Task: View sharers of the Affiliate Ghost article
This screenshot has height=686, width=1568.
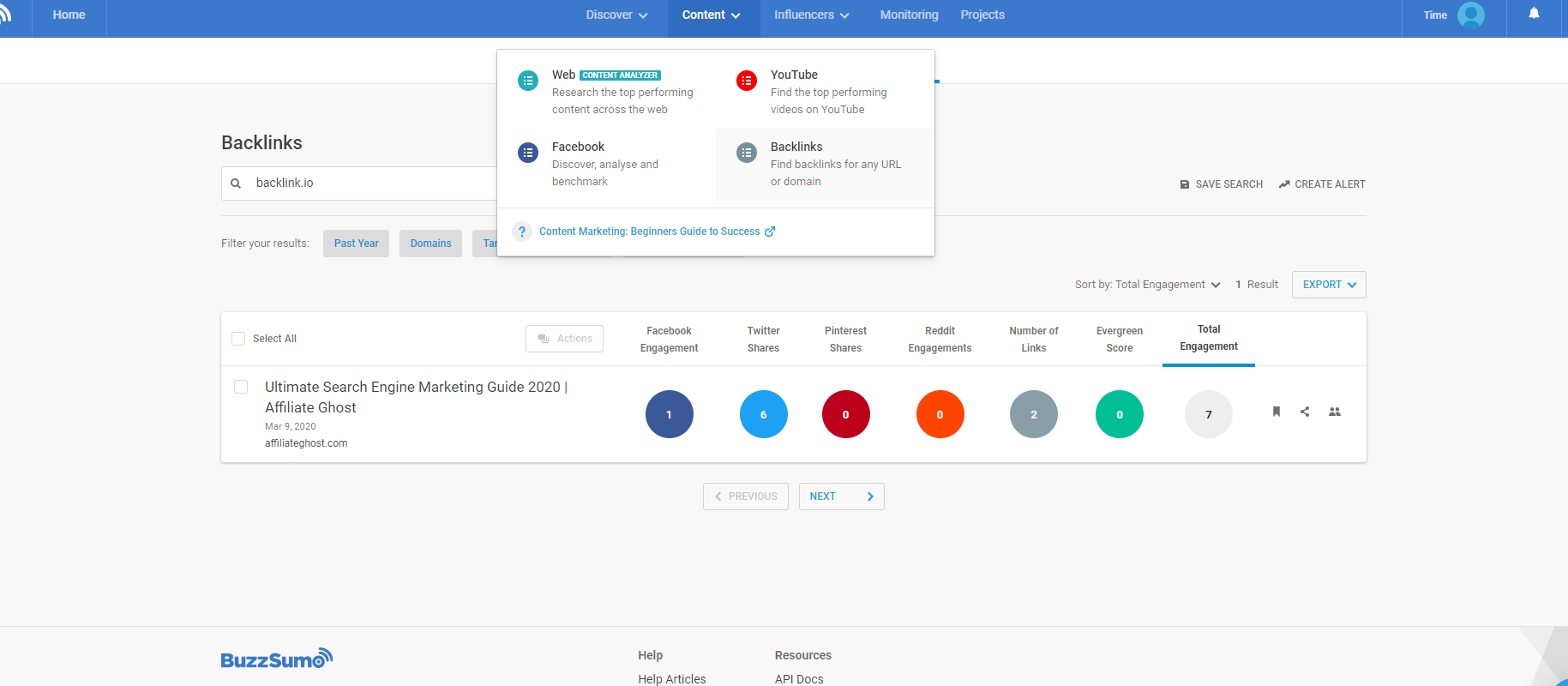Action: tap(1335, 412)
